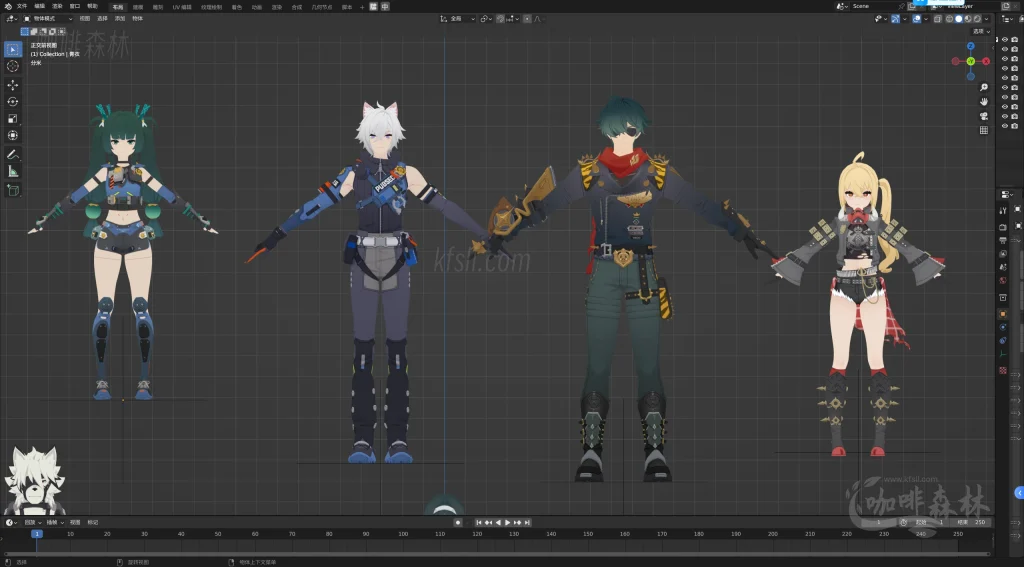
Task: Click the blue Z axis gizmo ball
Action: [x=970, y=46]
